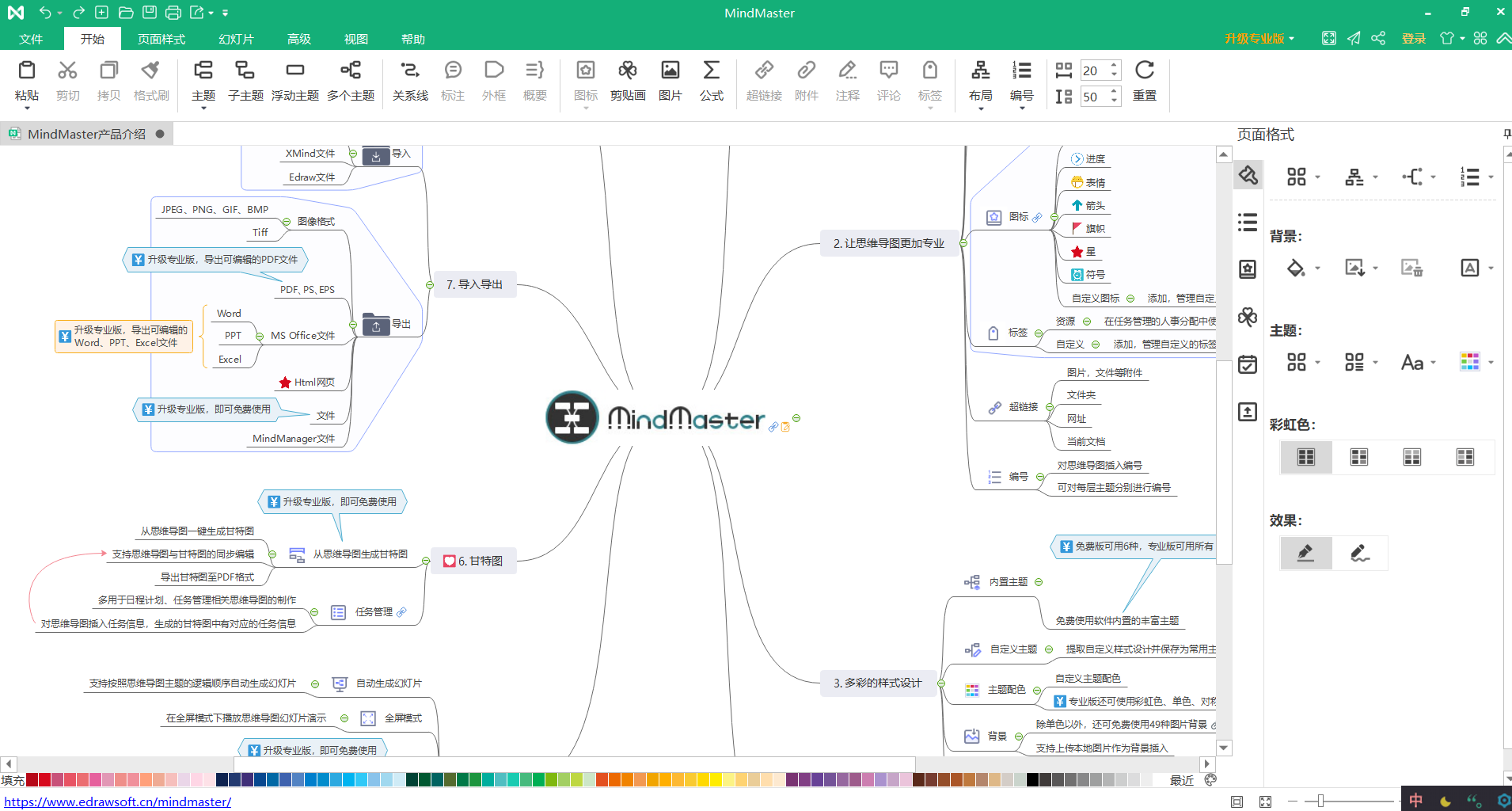Collapse the 7. 导入导出 branch toggle
1512x811 pixels.
coord(430,285)
